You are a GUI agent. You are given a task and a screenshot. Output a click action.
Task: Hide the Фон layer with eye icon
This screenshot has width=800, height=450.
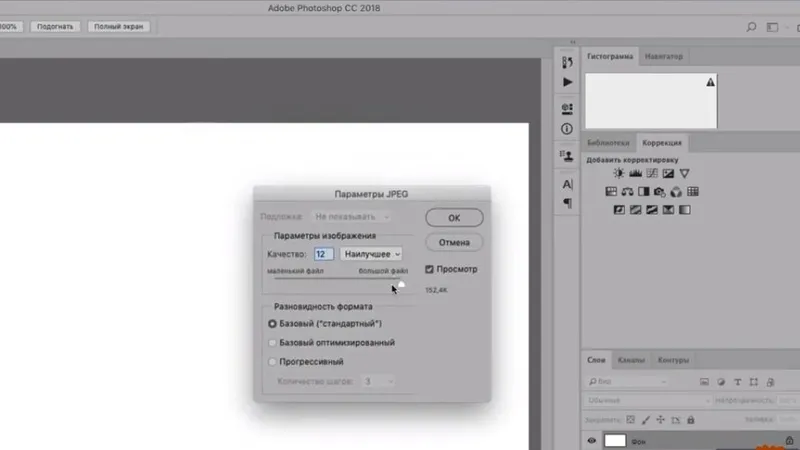tap(592, 441)
